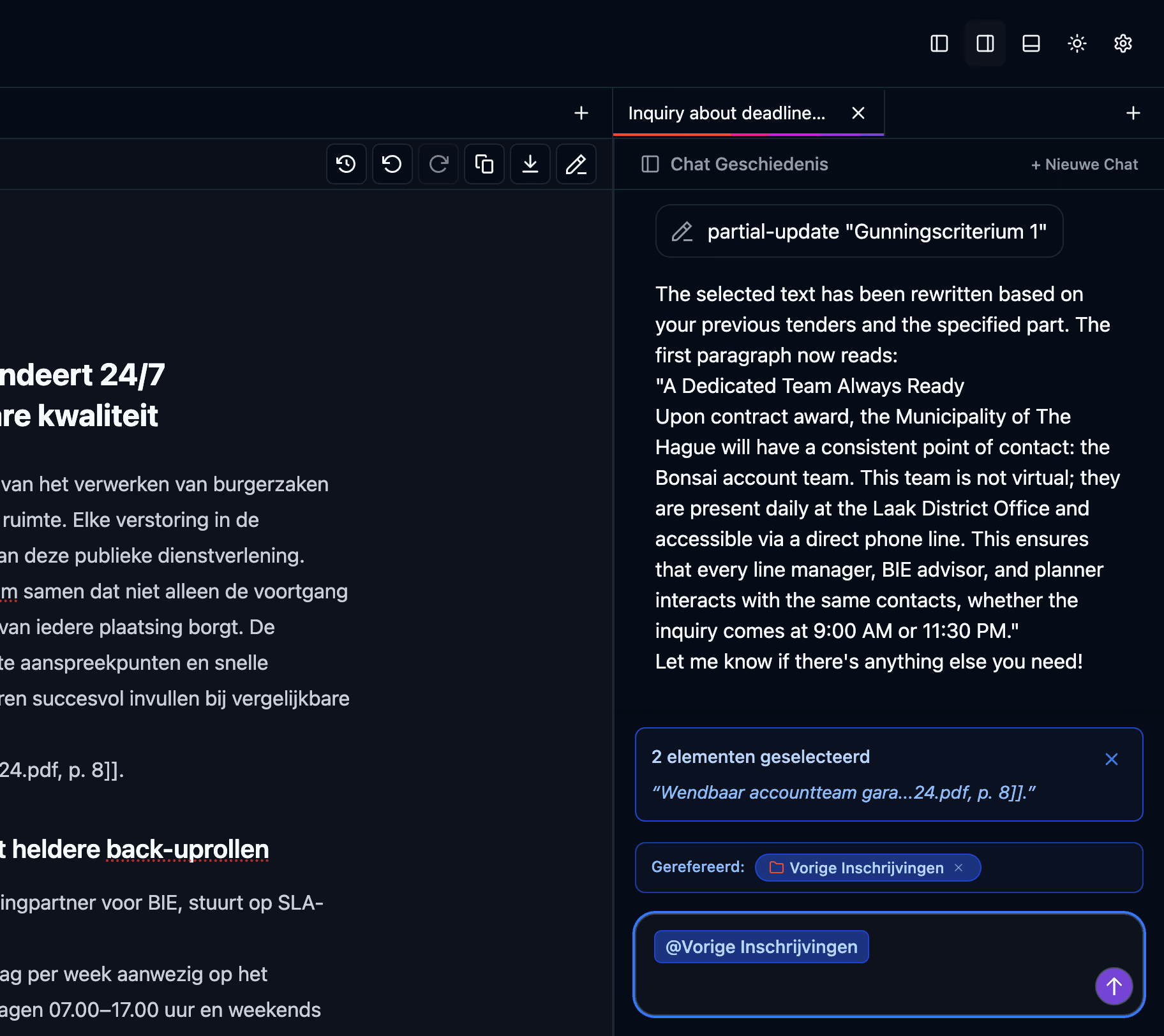Click the quoted 'Wendbaar accountteam' selection text
Viewport: 1164px width, 1036px height.
[843, 792]
